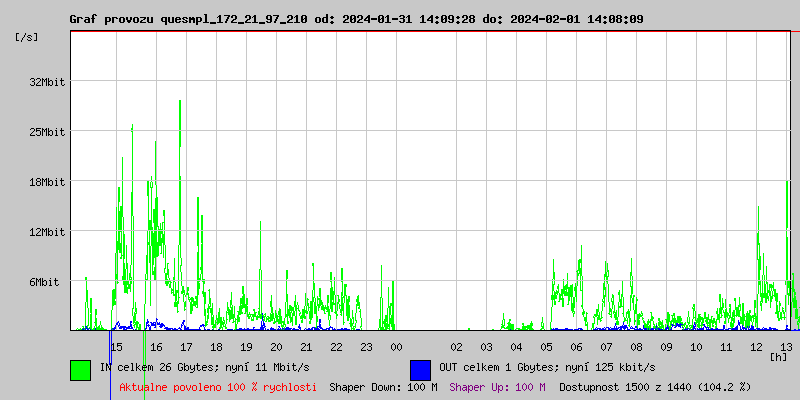
Task: Click the red Aktualne povoleno 100 % text
Action: (x=218, y=387)
